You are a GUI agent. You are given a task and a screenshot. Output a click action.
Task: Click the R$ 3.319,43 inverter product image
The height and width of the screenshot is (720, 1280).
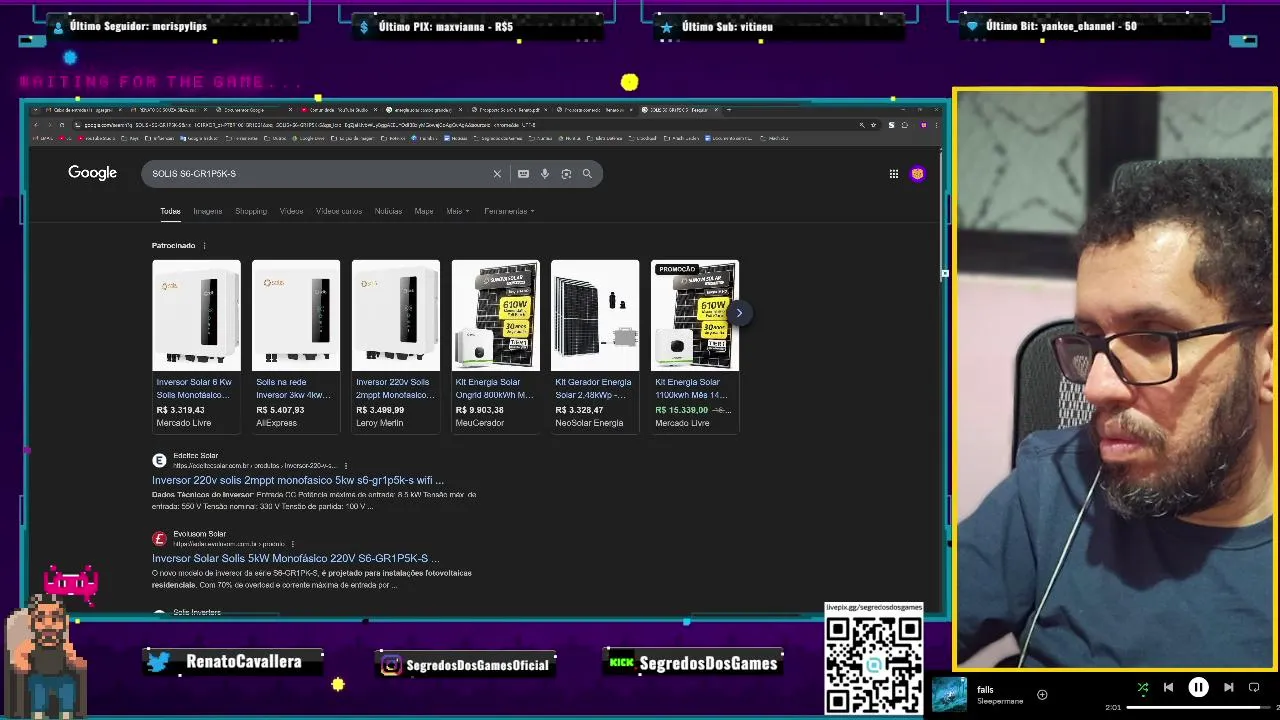pyautogui.click(x=196, y=315)
